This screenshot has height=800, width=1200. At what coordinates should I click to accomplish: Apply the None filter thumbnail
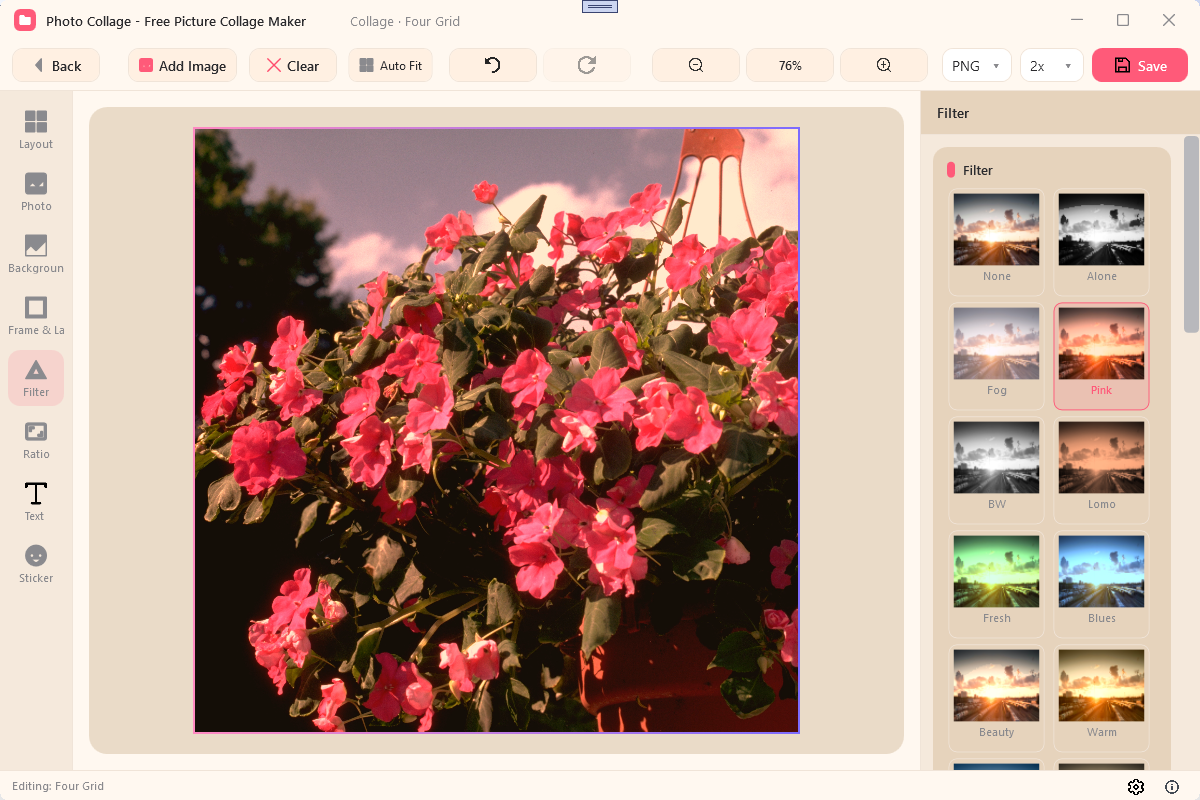[x=996, y=241]
